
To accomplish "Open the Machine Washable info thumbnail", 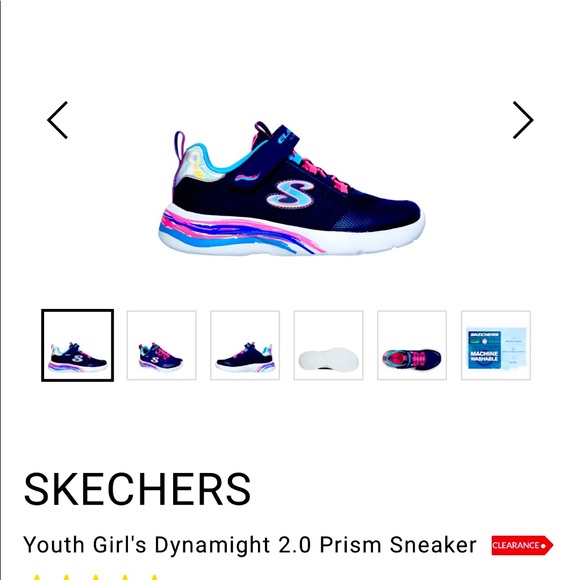I will tap(496, 345).
